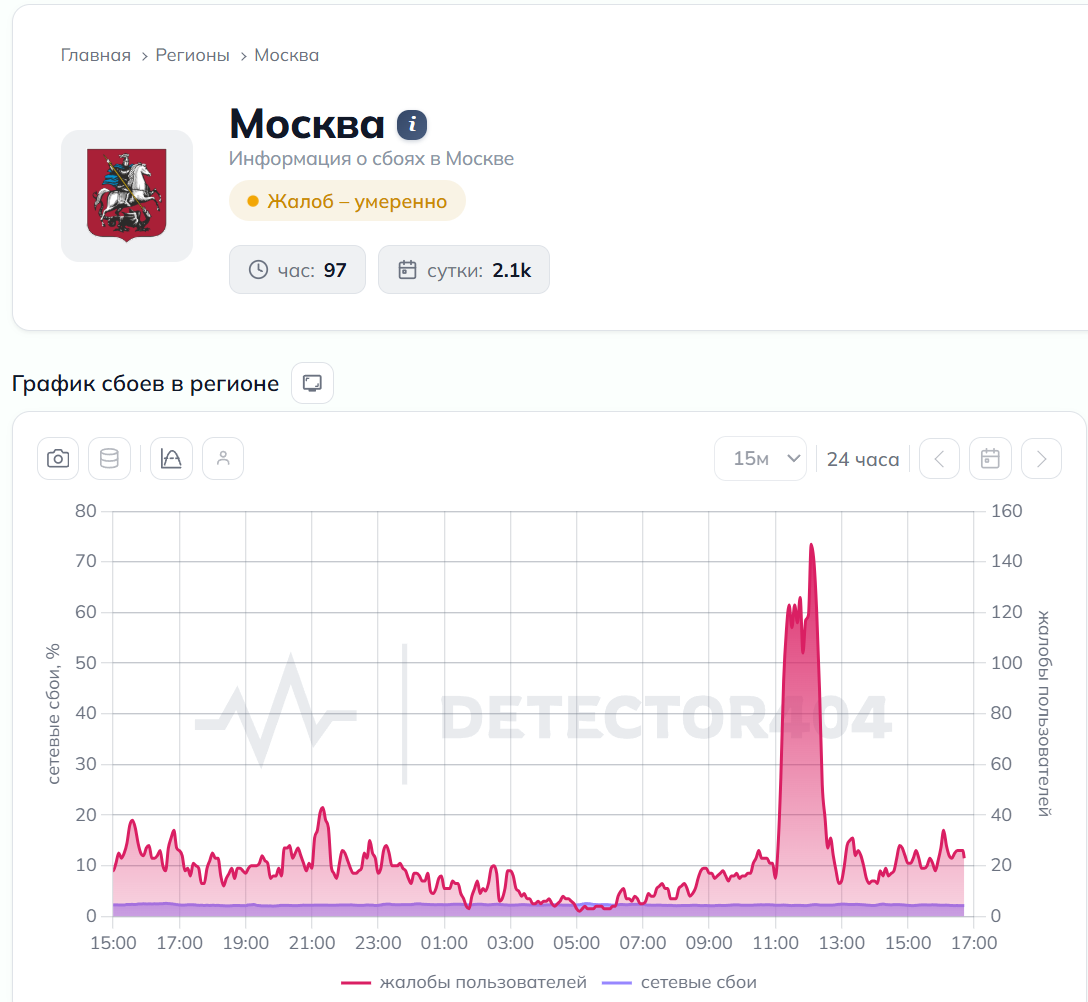Open the calendar date picker icon
The height and width of the screenshot is (1002, 1088).
click(990, 459)
